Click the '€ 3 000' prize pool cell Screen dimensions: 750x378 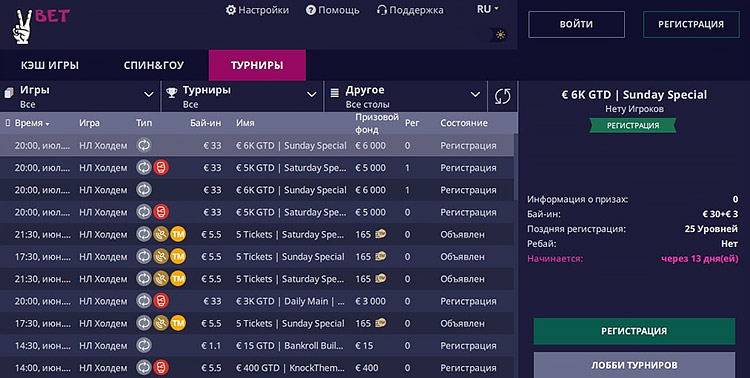pyautogui.click(x=370, y=301)
